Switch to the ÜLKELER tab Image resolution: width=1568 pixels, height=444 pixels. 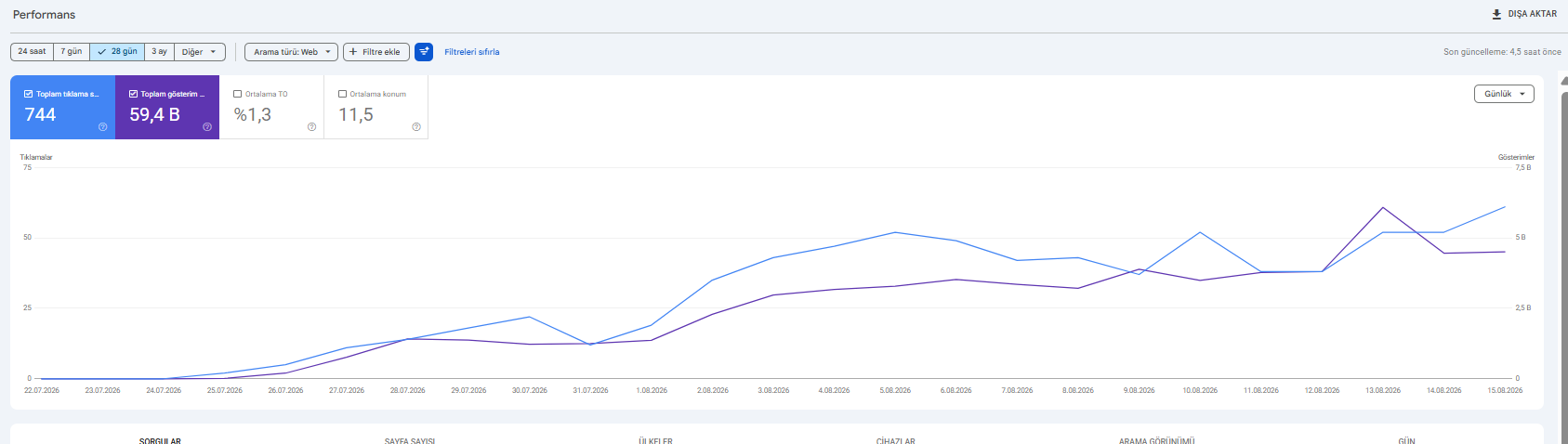[x=655, y=440]
